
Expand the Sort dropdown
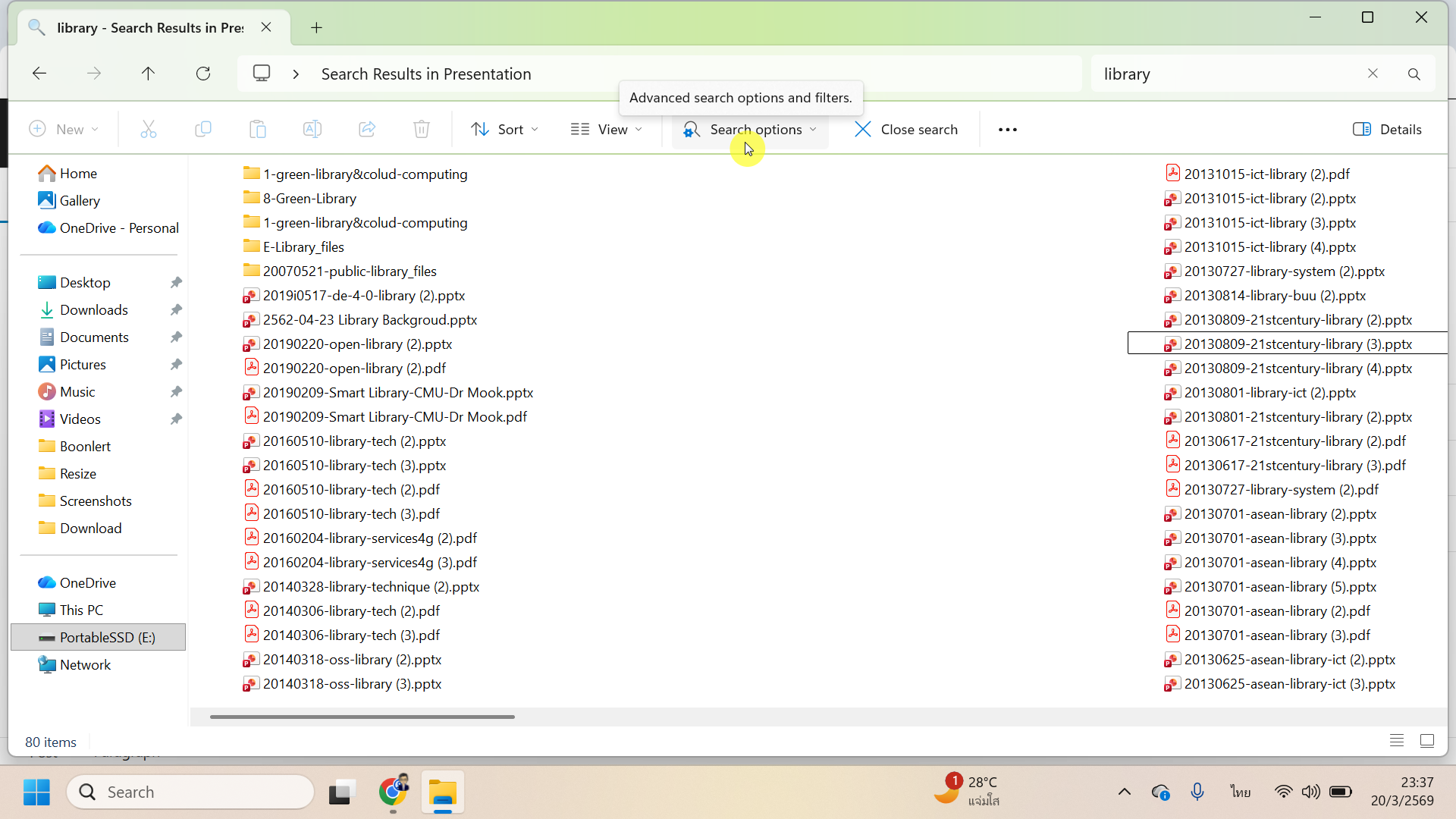coord(505,130)
